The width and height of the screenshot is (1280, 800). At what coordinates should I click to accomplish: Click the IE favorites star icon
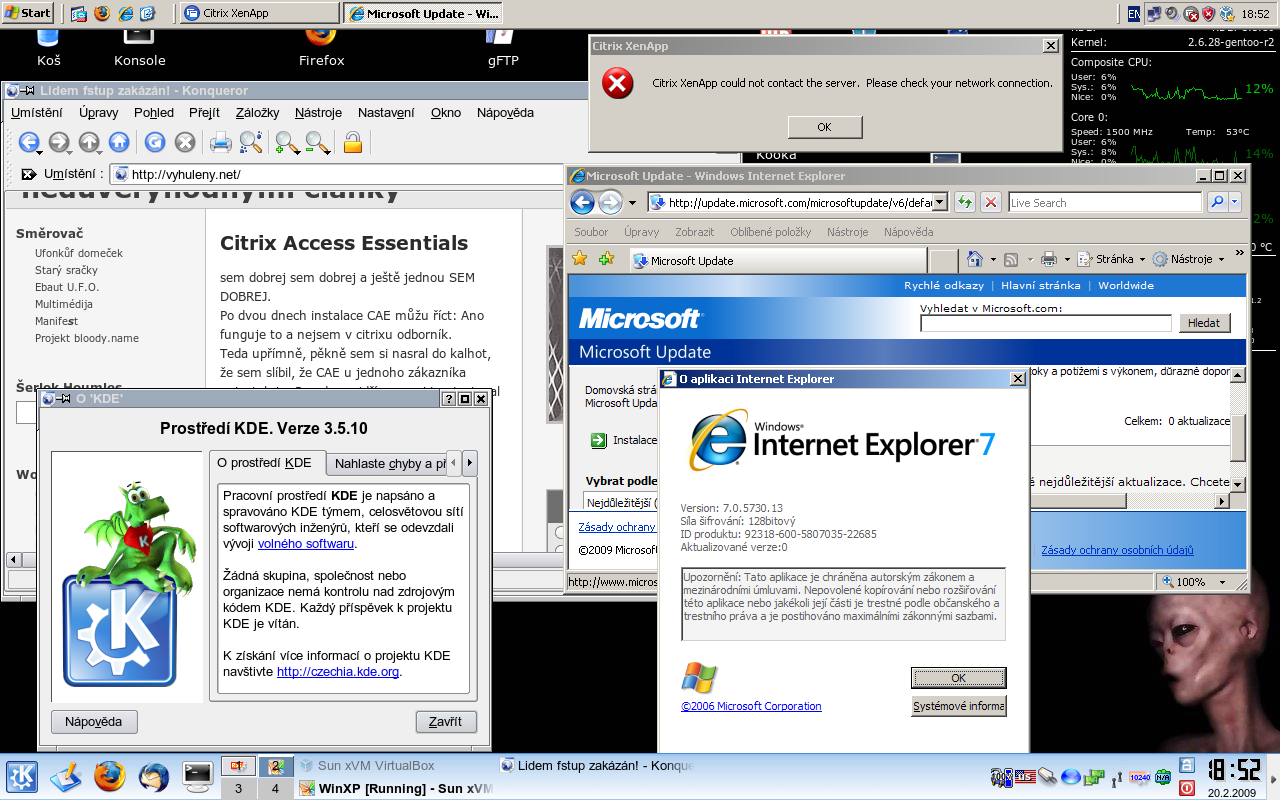point(579,259)
